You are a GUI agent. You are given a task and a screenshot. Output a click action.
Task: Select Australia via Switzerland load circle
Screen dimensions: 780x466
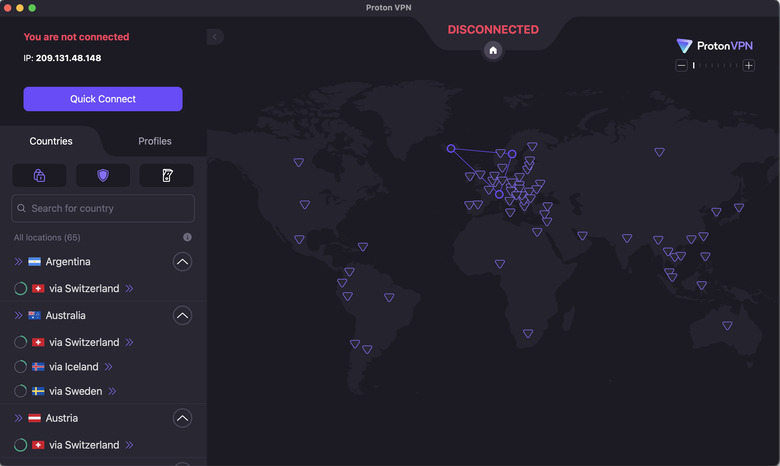click(x=20, y=342)
